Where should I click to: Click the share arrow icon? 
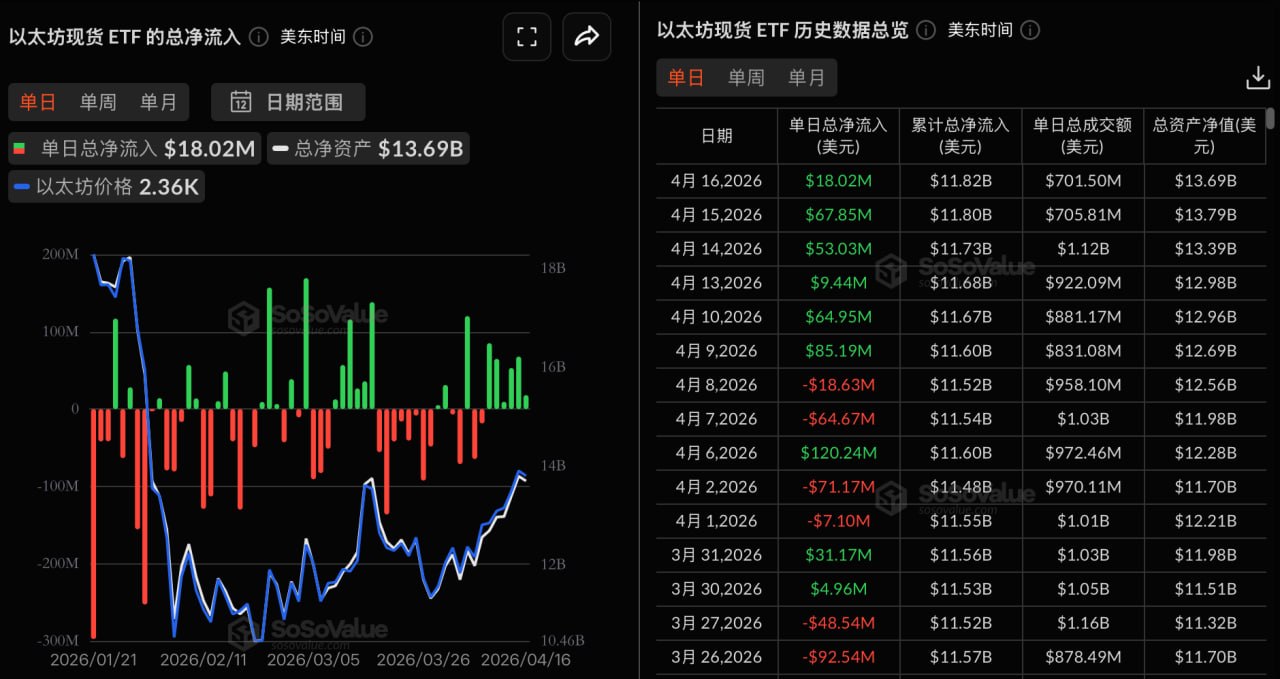pos(587,38)
